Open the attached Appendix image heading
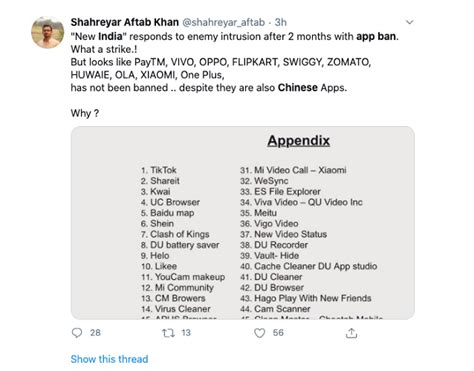The height and width of the screenshot is (371, 474). pyautogui.click(x=299, y=141)
